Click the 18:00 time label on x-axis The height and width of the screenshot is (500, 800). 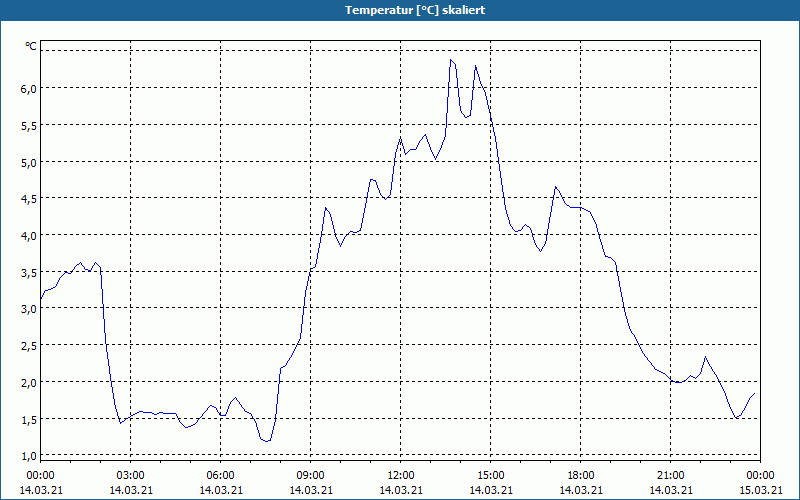point(581,476)
